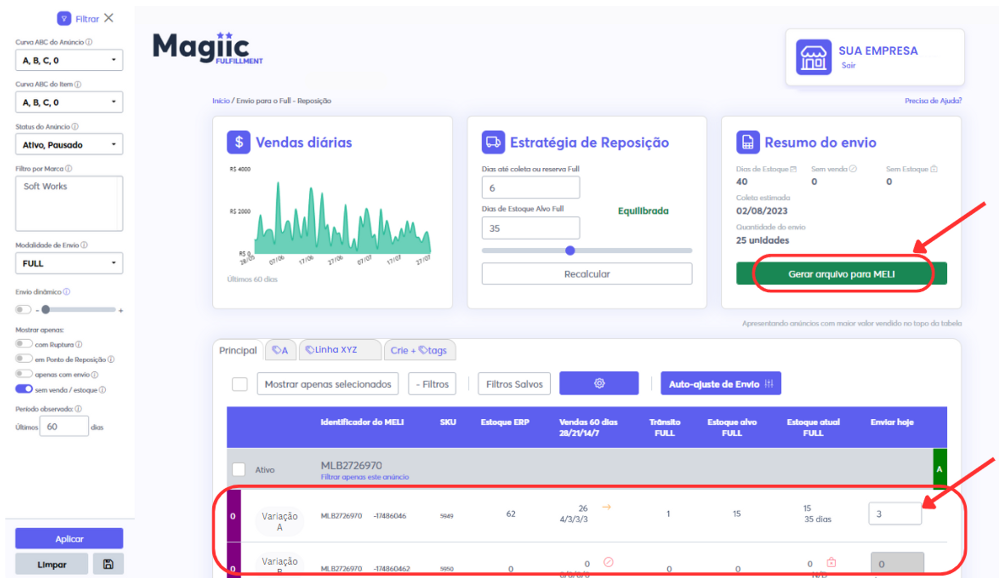Click the info icon next to sem venda / estoque

coord(102,390)
